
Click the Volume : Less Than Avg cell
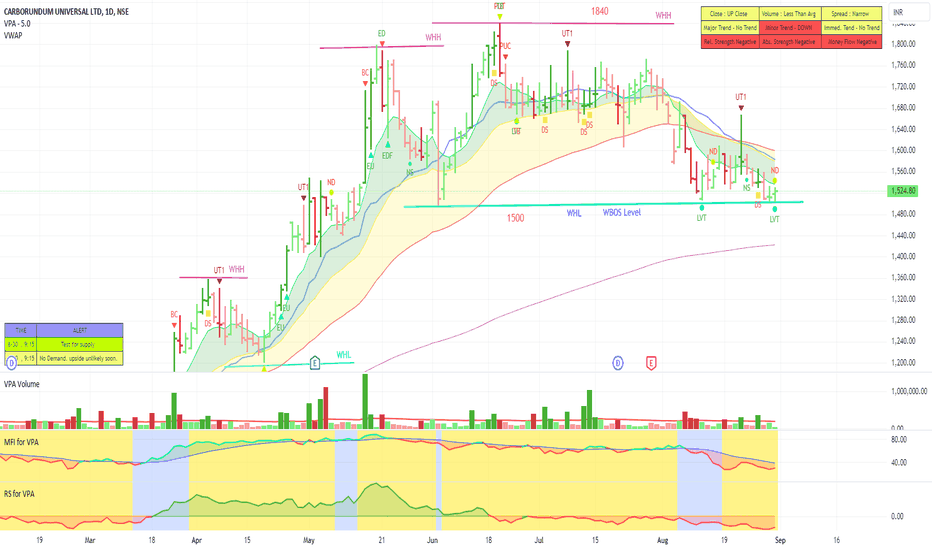[790, 14]
